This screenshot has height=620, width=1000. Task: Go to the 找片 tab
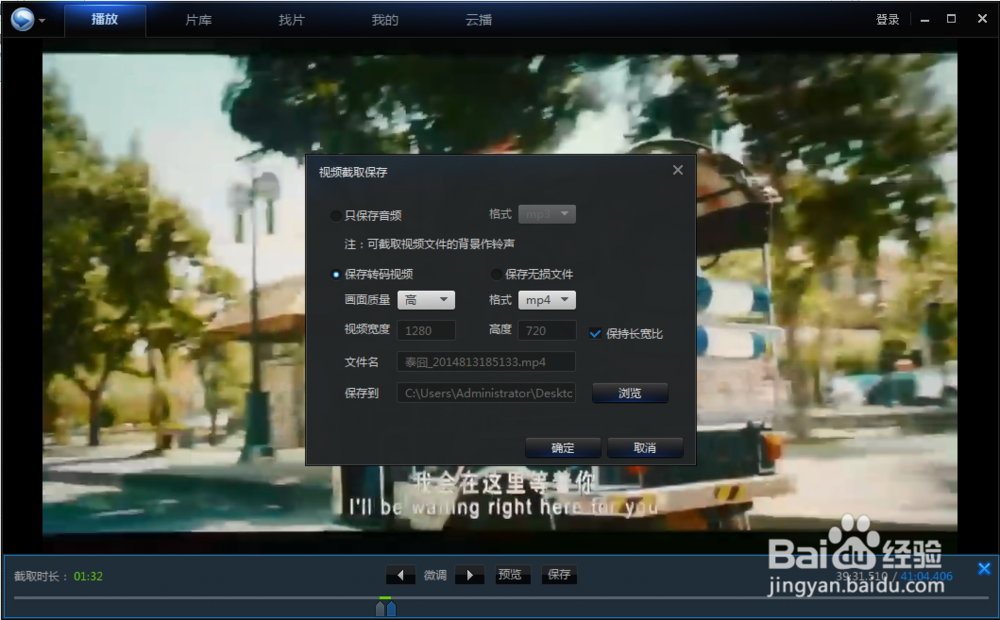(291, 20)
